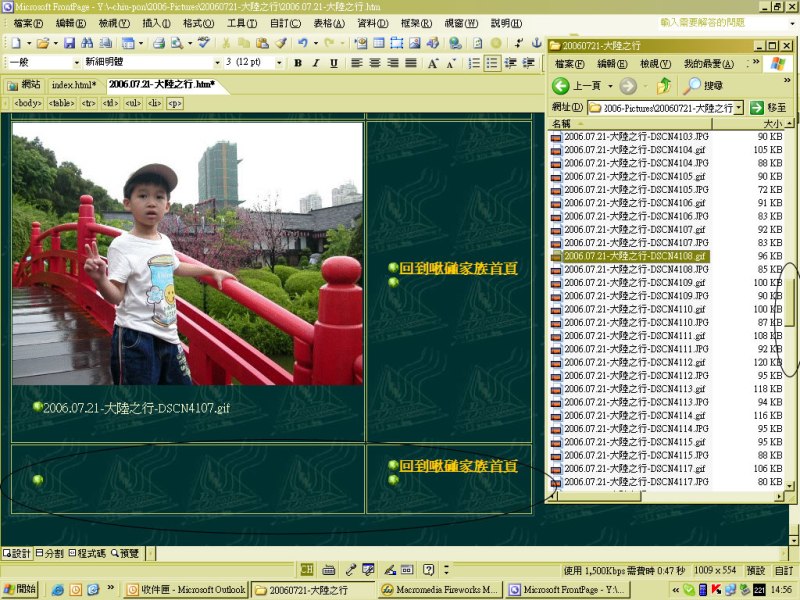
Task: Toggle Italic formatting
Action: 316,63
